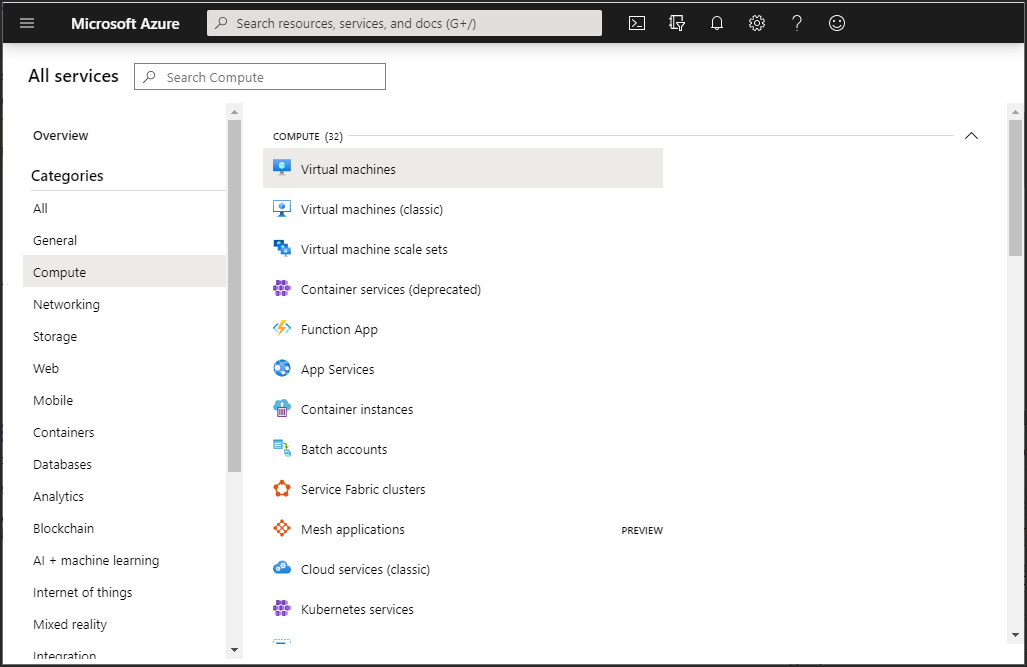Click the magnifier icon in Search Compute
The width and height of the screenshot is (1027, 667).
150,77
